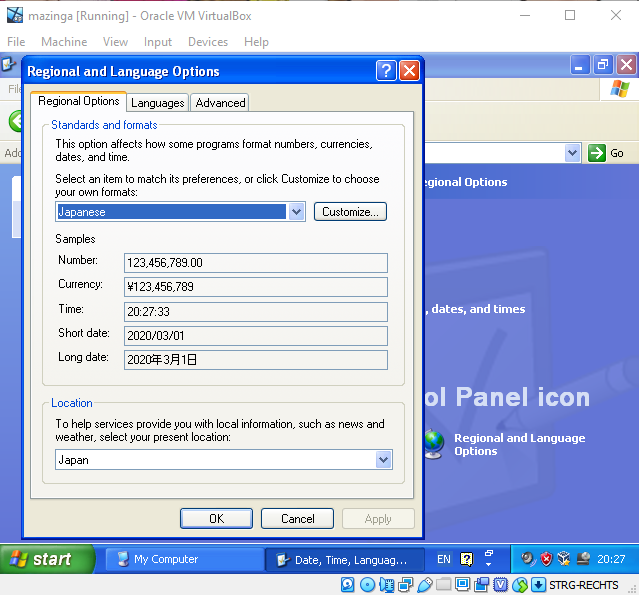
Task: Click the VirtualBox Guest Additions tray icon
Action: (564, 559)
